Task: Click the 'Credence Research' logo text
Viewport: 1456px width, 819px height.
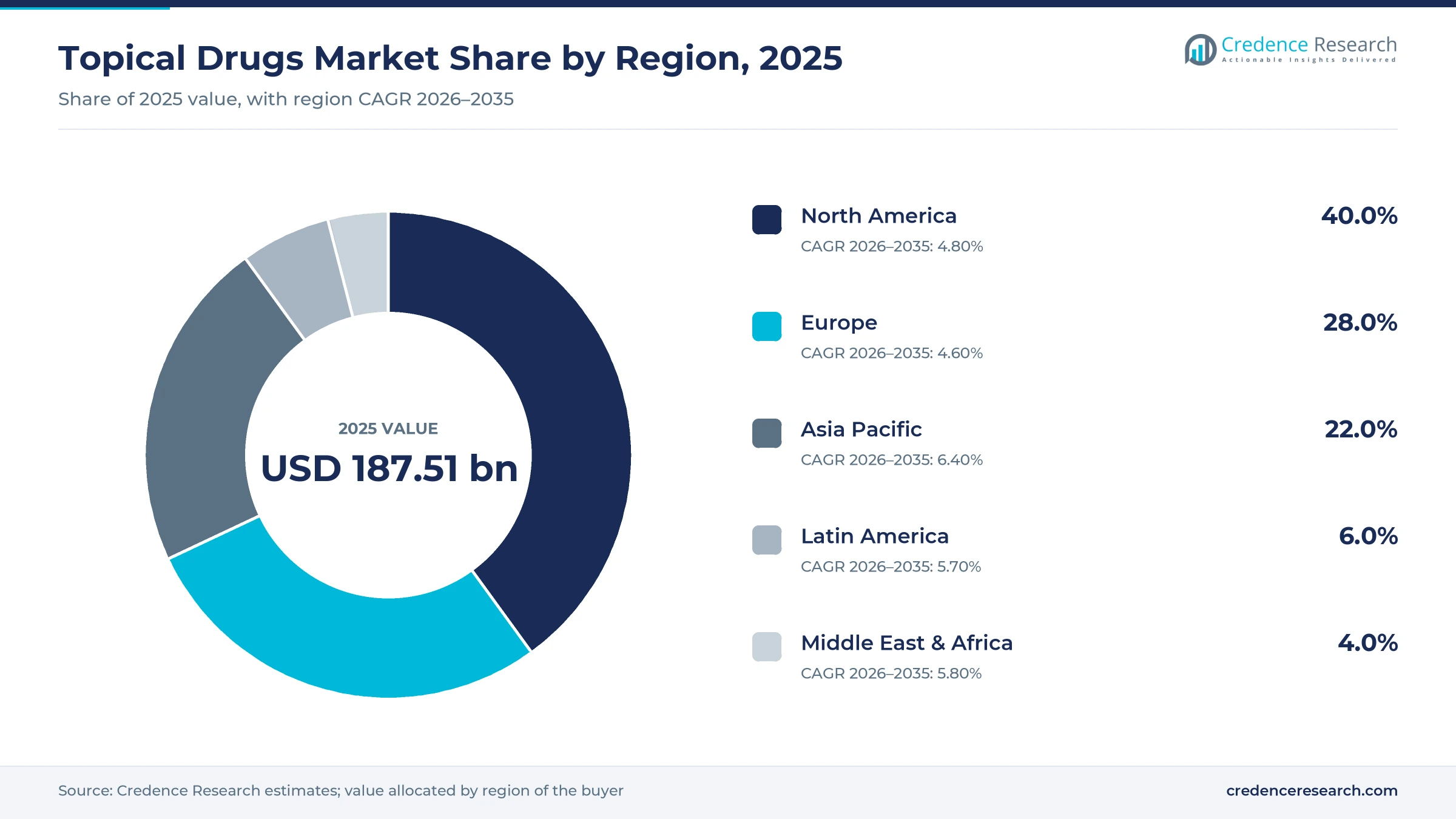Action: [1309, 44]
